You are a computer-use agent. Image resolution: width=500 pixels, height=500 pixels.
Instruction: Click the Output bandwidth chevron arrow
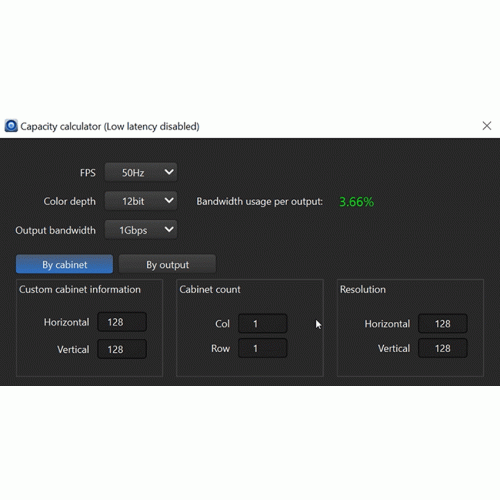click(x=169, y=230)
